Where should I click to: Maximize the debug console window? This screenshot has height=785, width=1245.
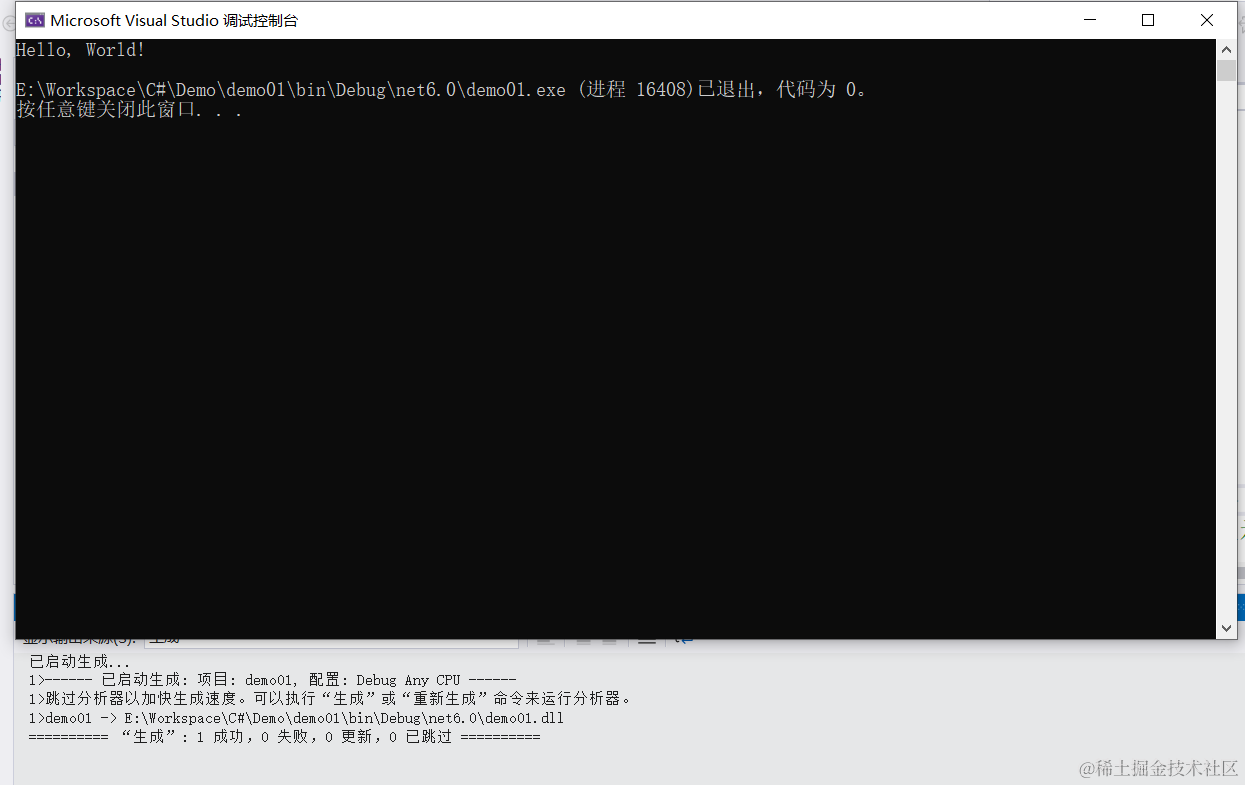click(1148, 20)
